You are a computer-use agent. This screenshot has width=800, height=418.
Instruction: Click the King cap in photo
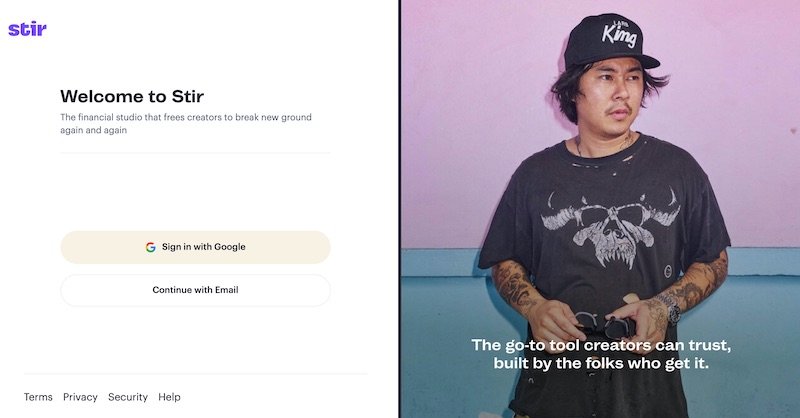click(x=610, y=41)
